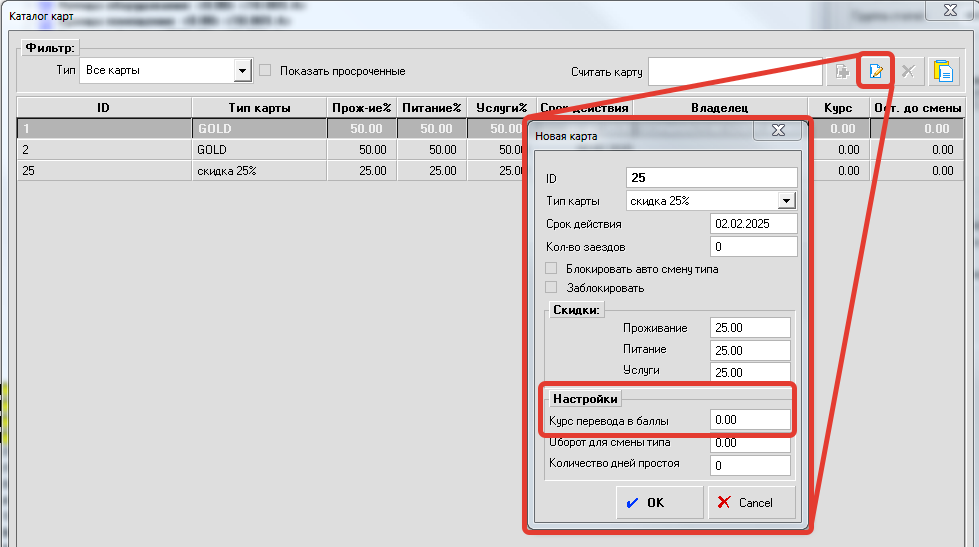The image size is (979, 547).
Task: Sort by the Тип карты column header
Action: pyautogui.click(x=258, y=107)
